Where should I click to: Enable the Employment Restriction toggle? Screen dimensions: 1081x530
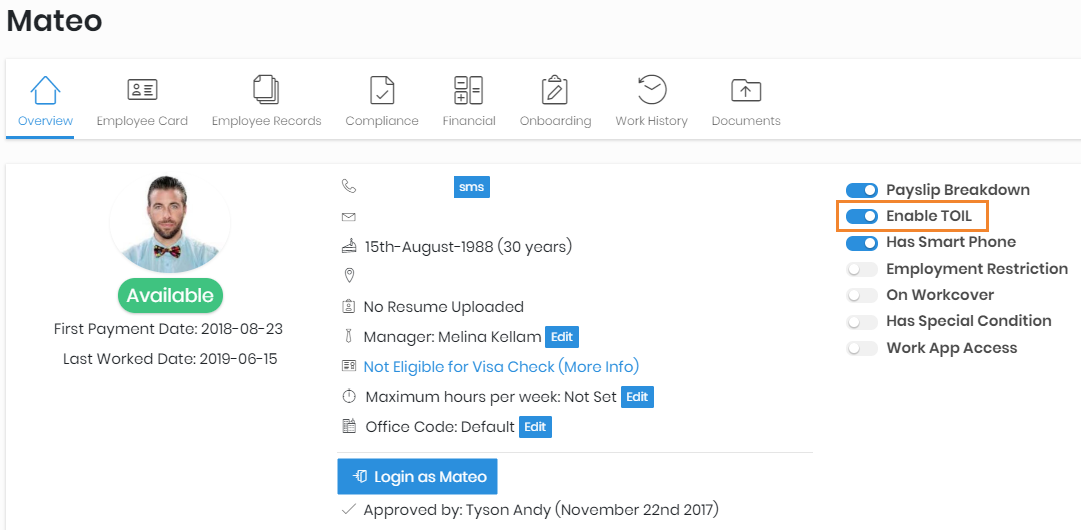861,269
